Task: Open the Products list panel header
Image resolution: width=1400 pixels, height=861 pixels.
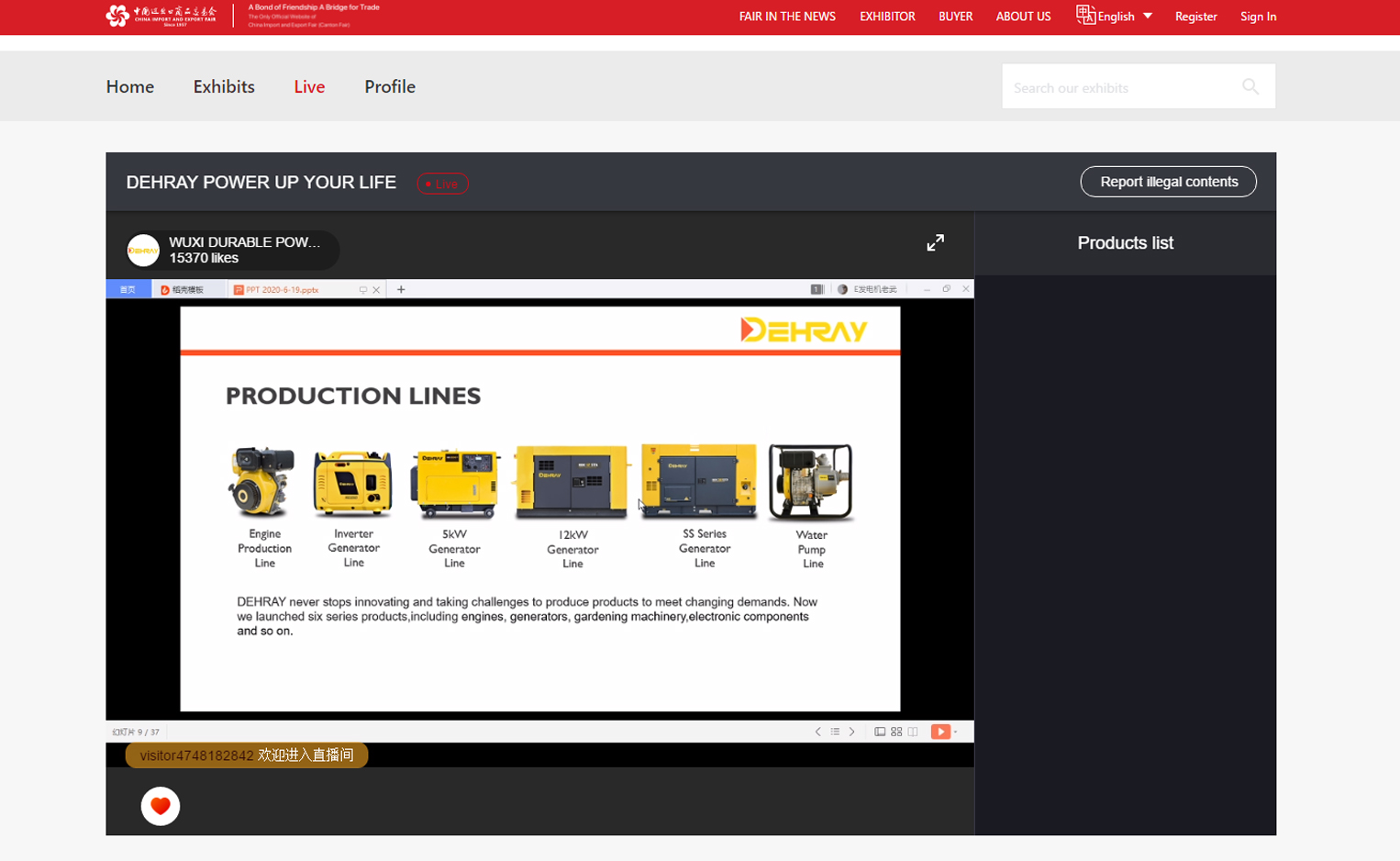Action: [x=1125, y=243]
